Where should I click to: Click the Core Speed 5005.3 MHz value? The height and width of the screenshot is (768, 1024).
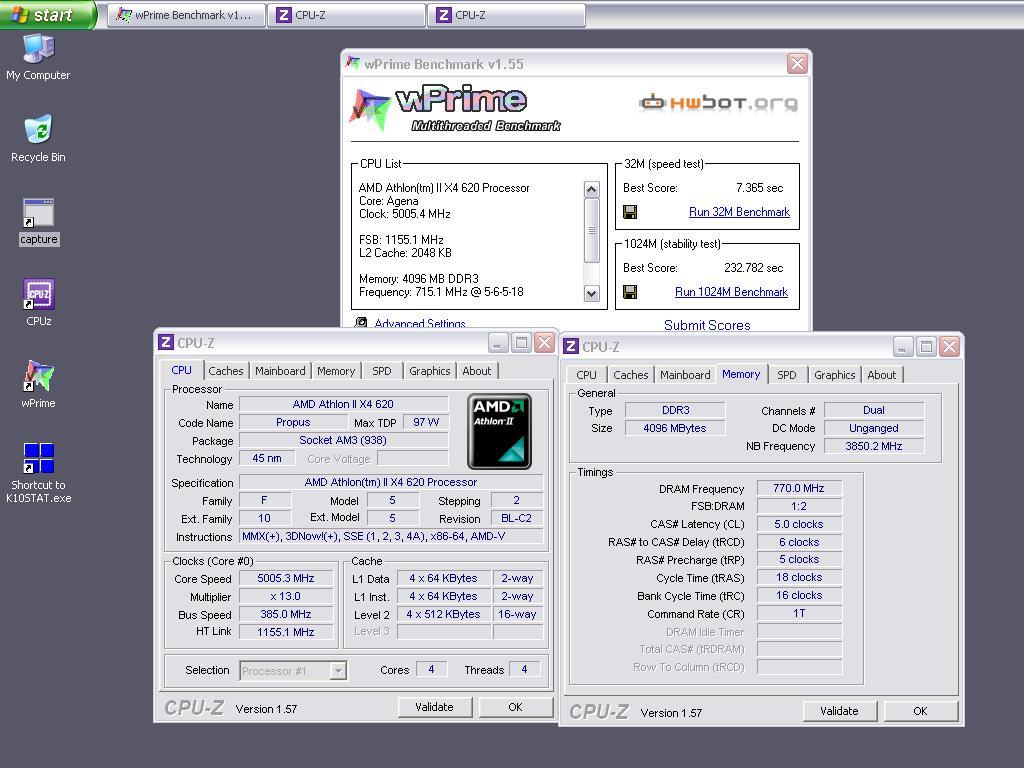point(286,579)
